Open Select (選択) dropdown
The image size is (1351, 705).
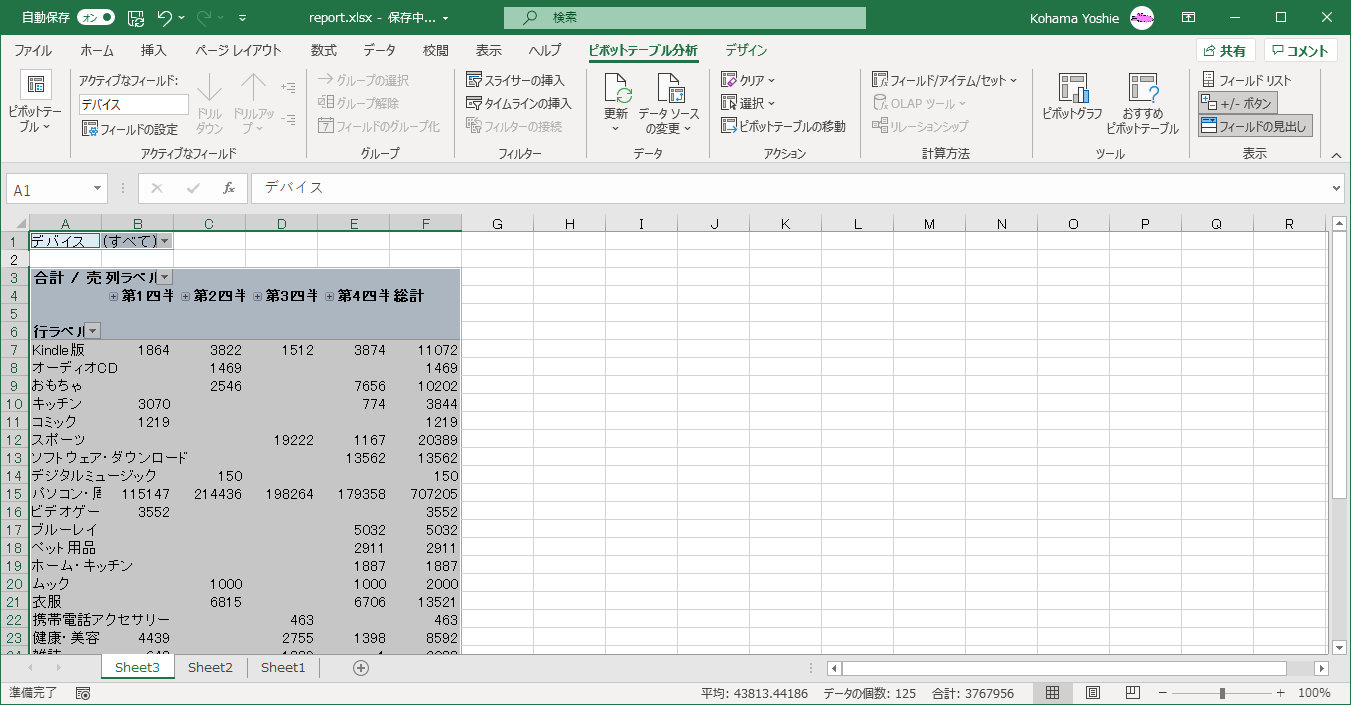pos(749,103)
